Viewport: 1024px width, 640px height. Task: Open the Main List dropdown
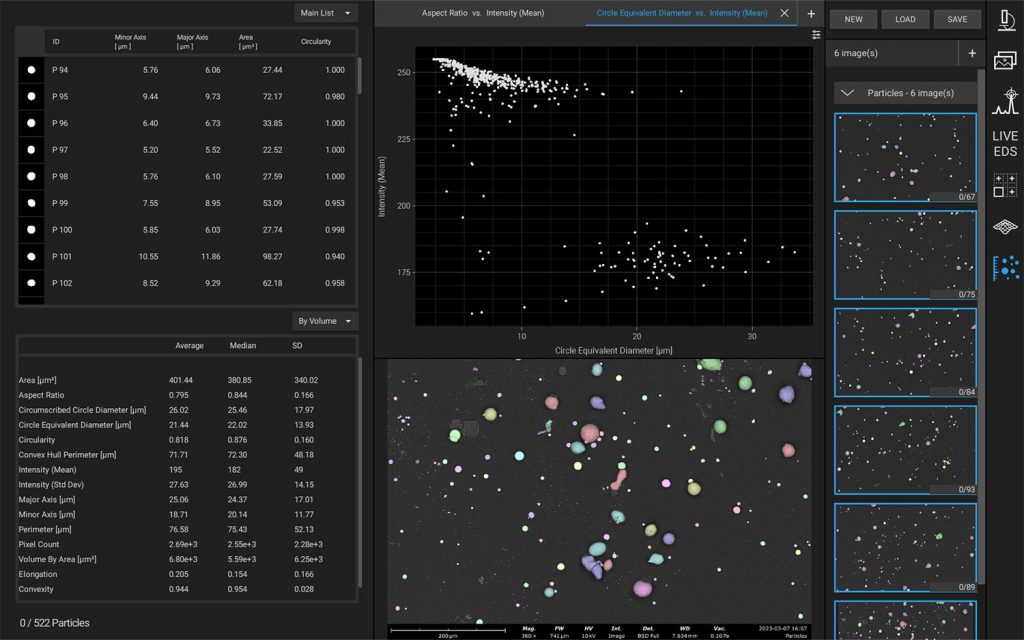(x=327, y=13)
